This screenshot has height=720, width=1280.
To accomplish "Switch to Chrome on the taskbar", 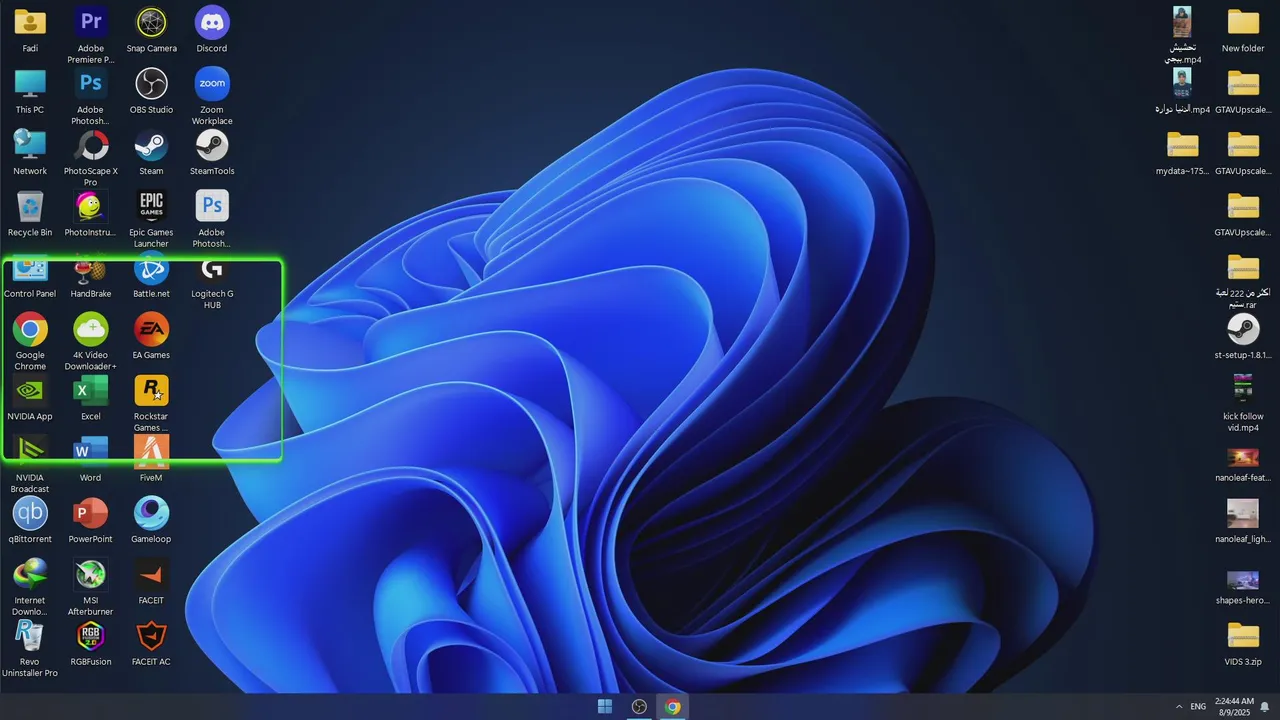I will click(673, 707).
